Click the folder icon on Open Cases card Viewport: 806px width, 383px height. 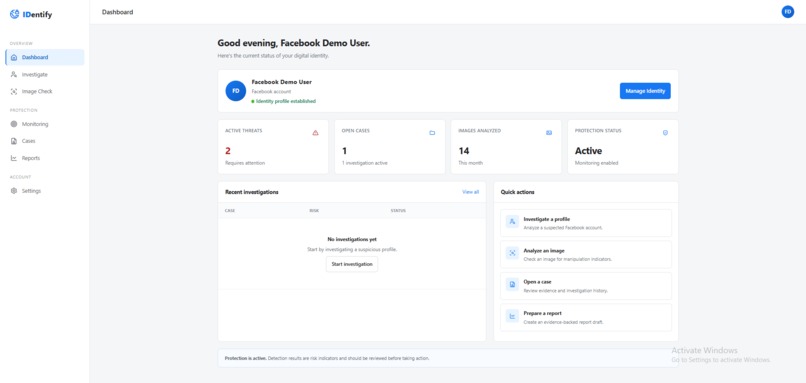click(432, 133)
